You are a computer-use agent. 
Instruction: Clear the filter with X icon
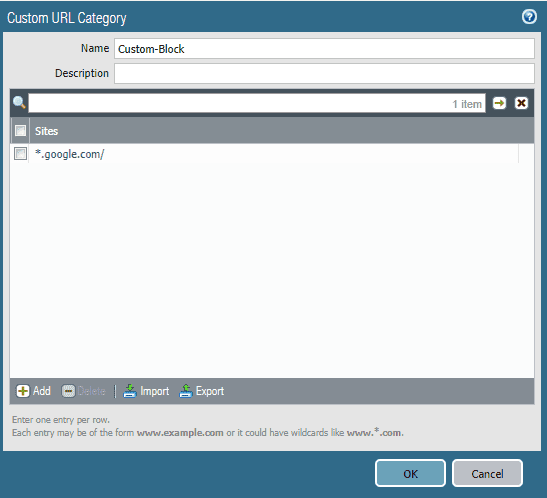click(x=521, y=103)
